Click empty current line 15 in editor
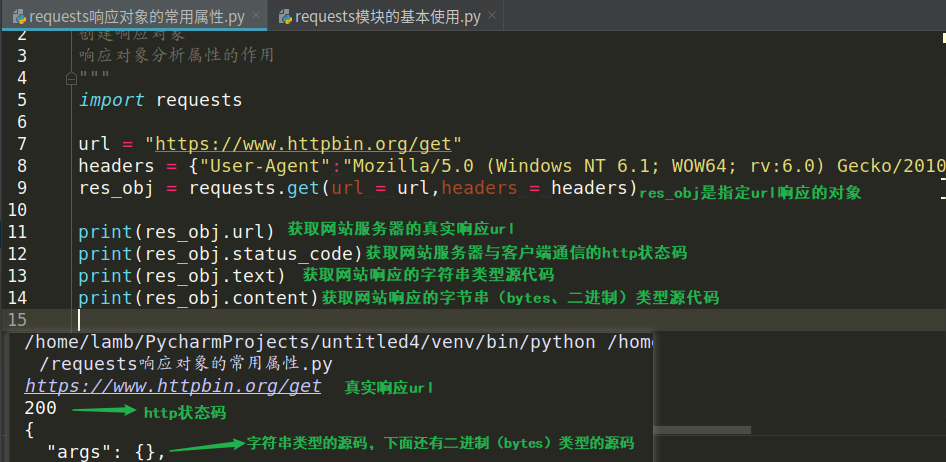946x462 pixels. [507, 320]
